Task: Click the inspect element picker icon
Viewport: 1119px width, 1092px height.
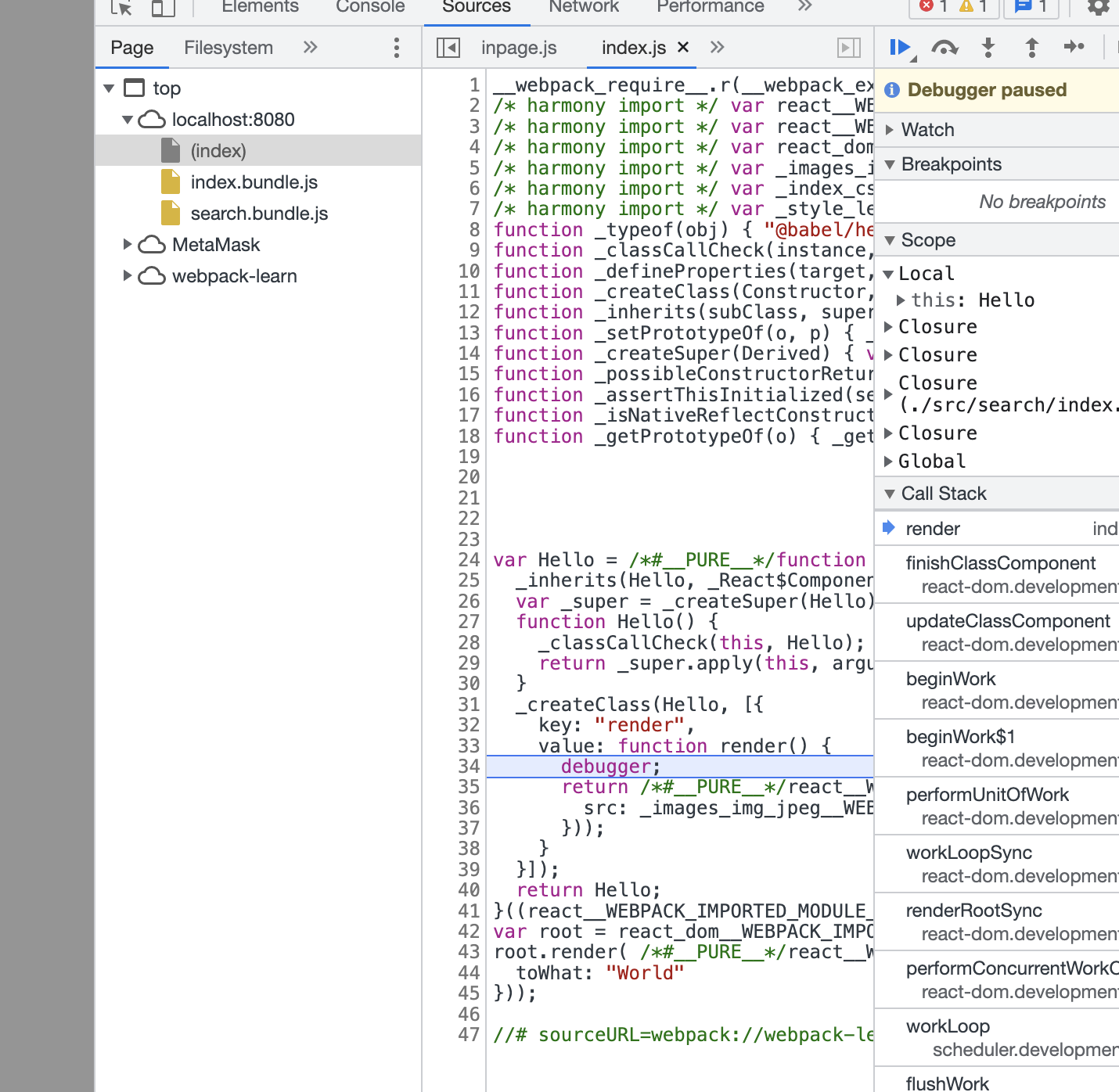Action: pyautogui.click(x=121, y=8)
